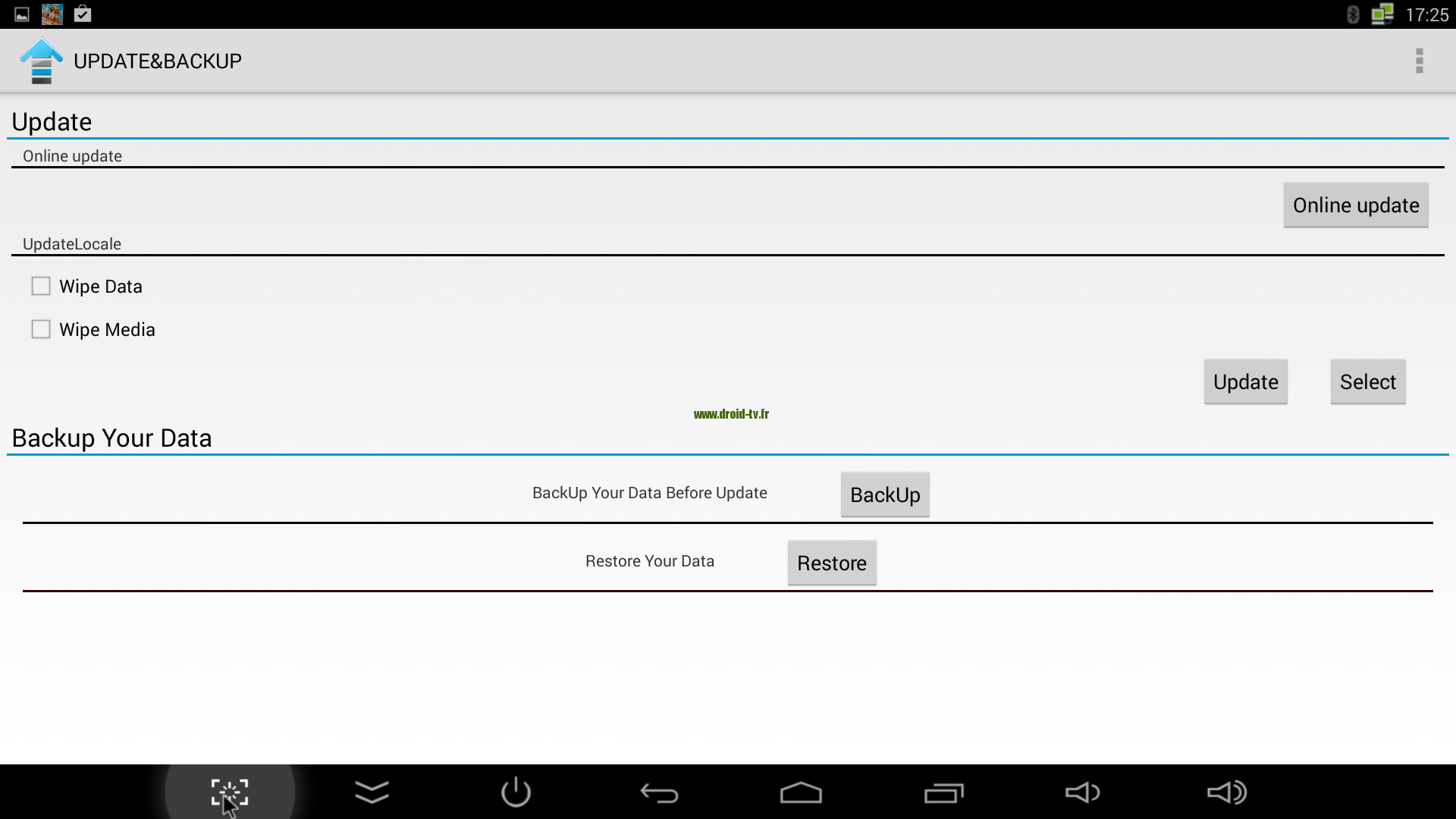
Task: Select the Backup Your Data section
Action: [x=111, y=437]
